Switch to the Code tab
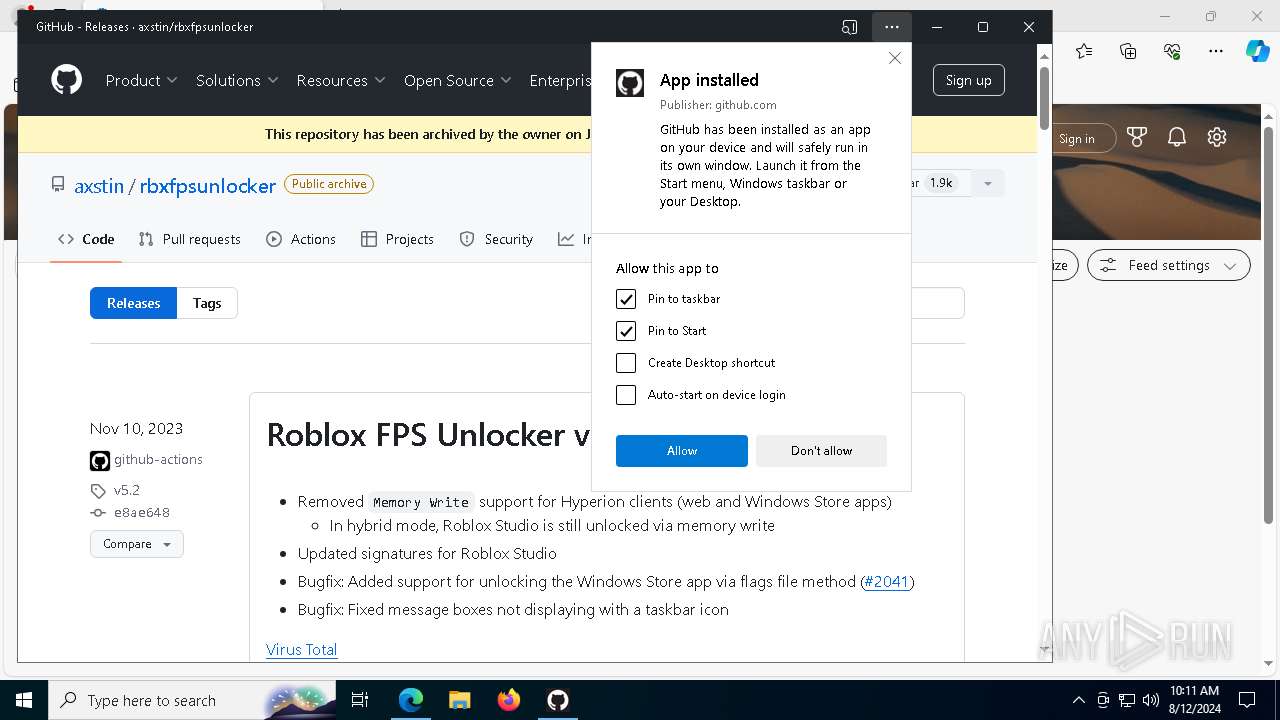Screen dimensions: 1280x720 point(86,239)
